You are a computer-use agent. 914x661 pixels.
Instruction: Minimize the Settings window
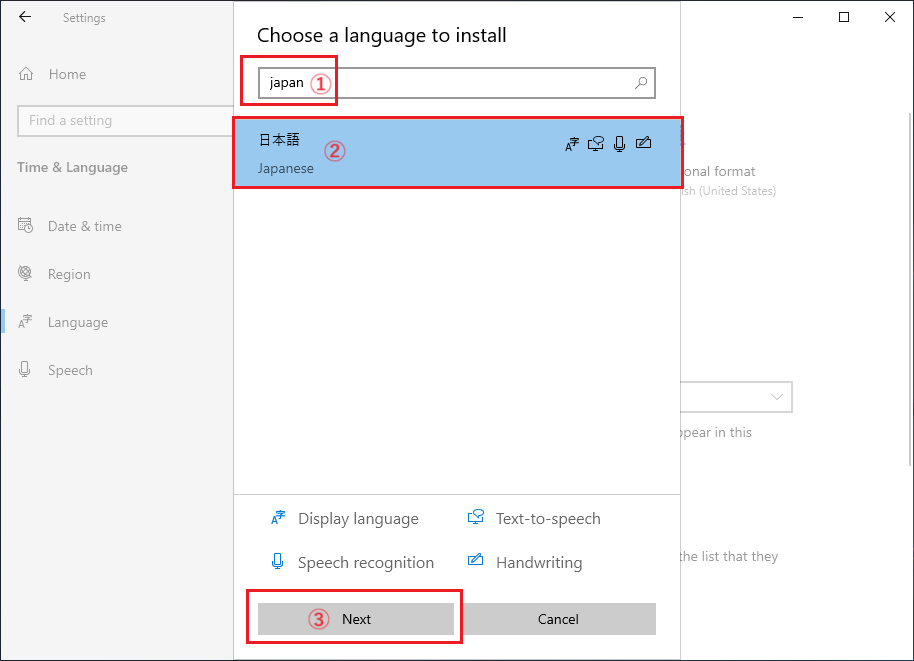point(798,17)
